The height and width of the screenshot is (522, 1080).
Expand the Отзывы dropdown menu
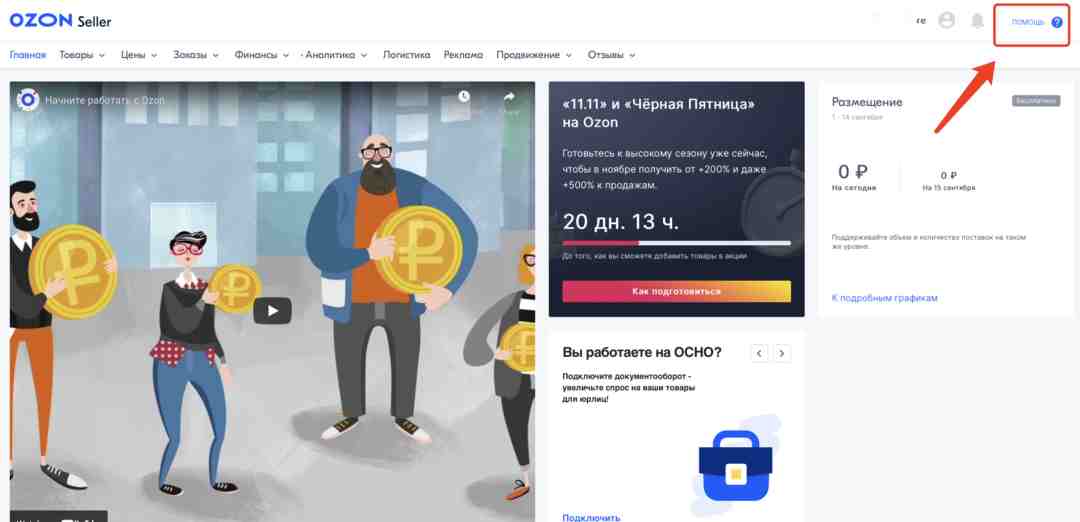611,55
